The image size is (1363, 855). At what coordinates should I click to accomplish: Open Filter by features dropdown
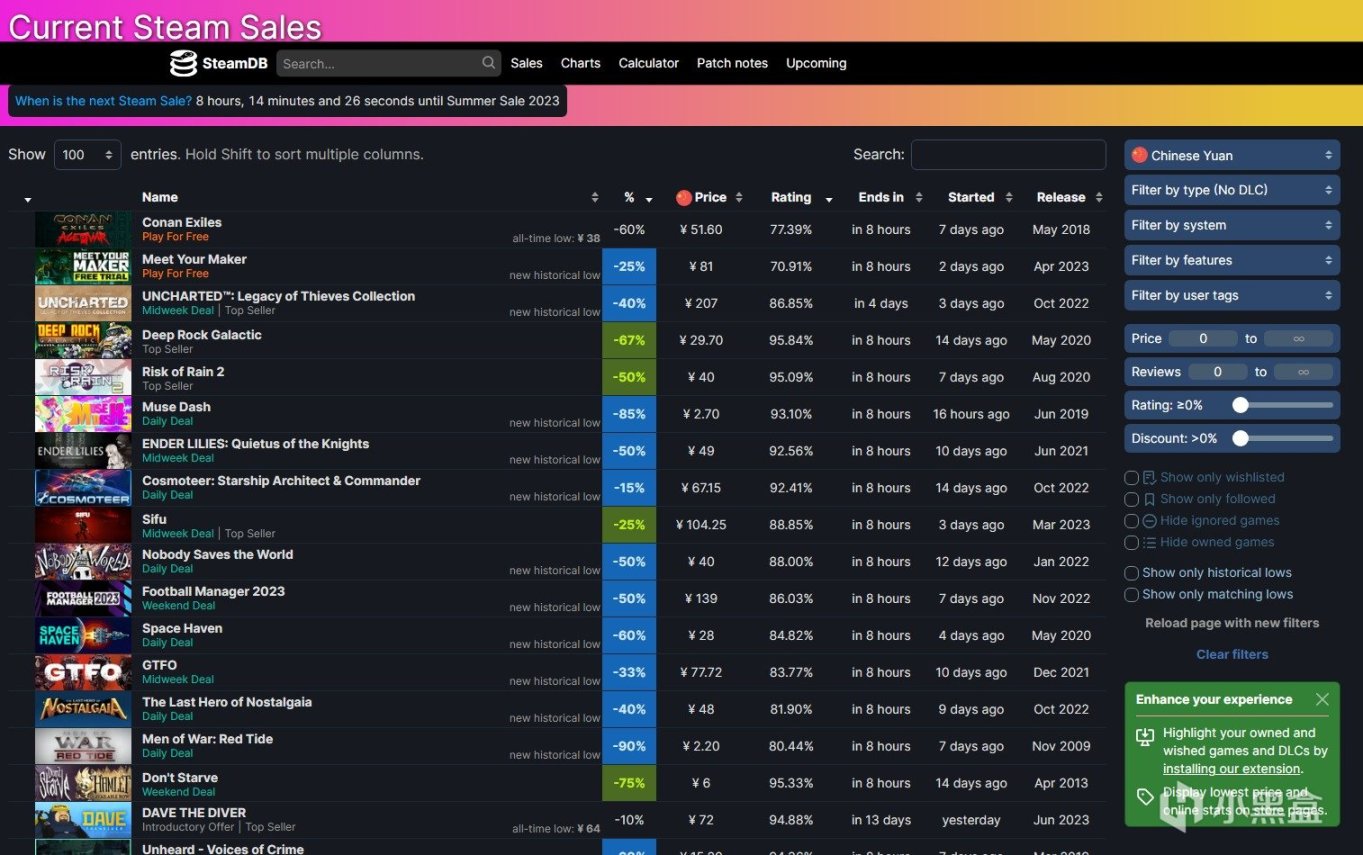[x=1232, y=260]
